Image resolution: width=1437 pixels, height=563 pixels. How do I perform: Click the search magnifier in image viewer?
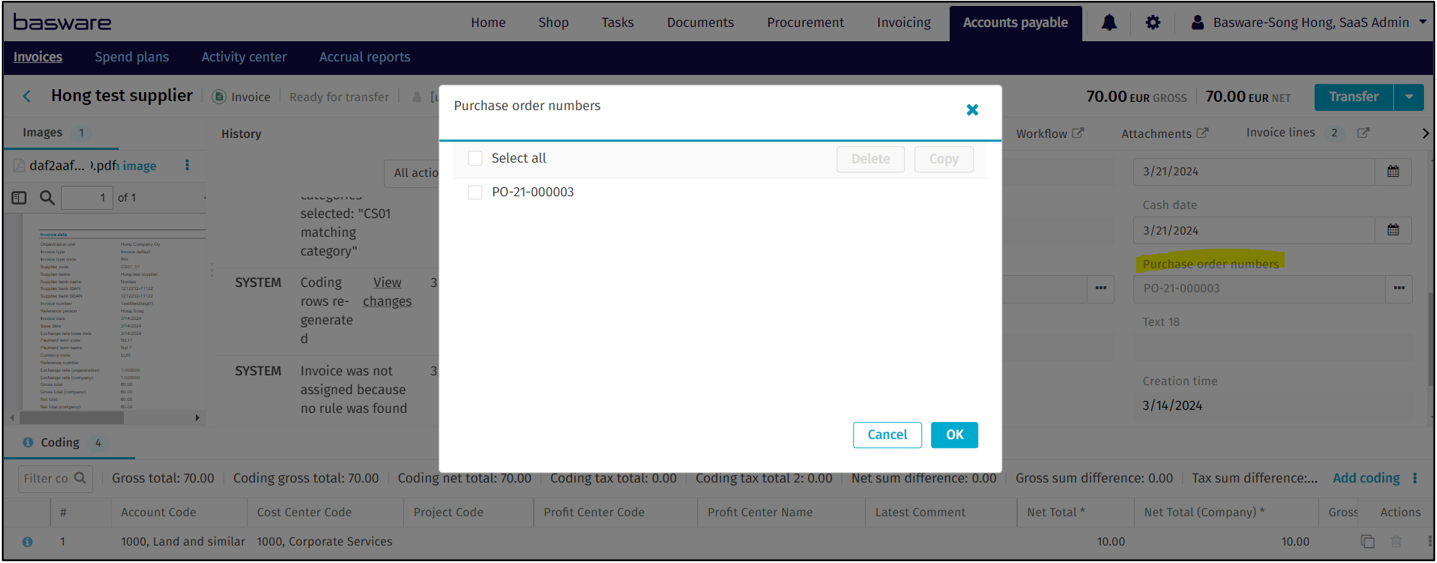(47, 198)
